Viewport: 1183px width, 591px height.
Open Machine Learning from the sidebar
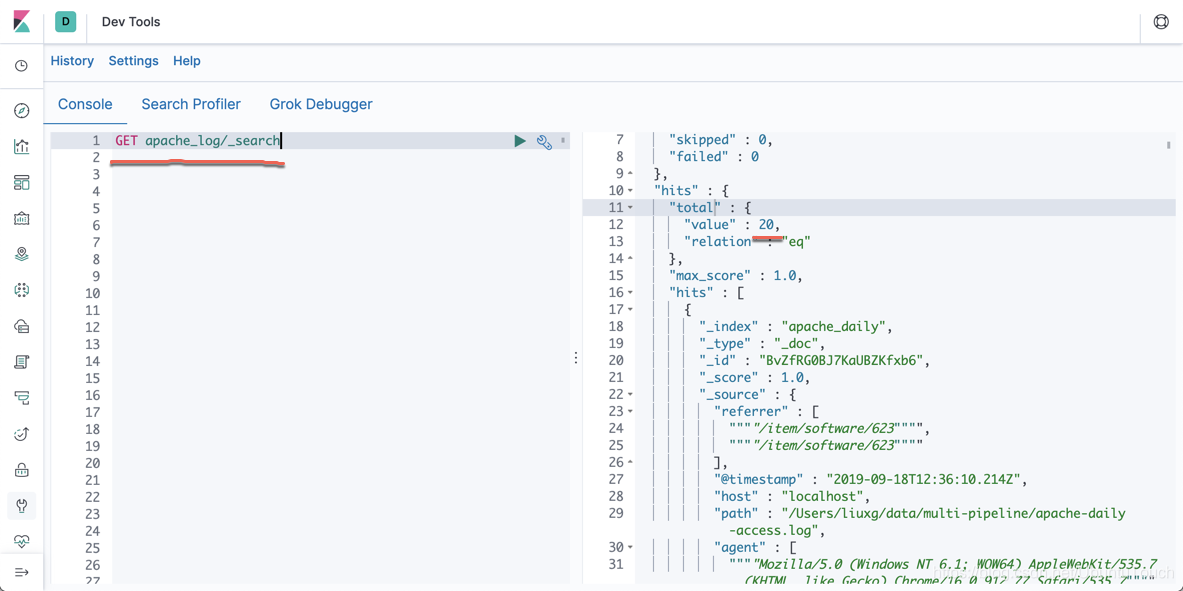(x=22, y=290)
